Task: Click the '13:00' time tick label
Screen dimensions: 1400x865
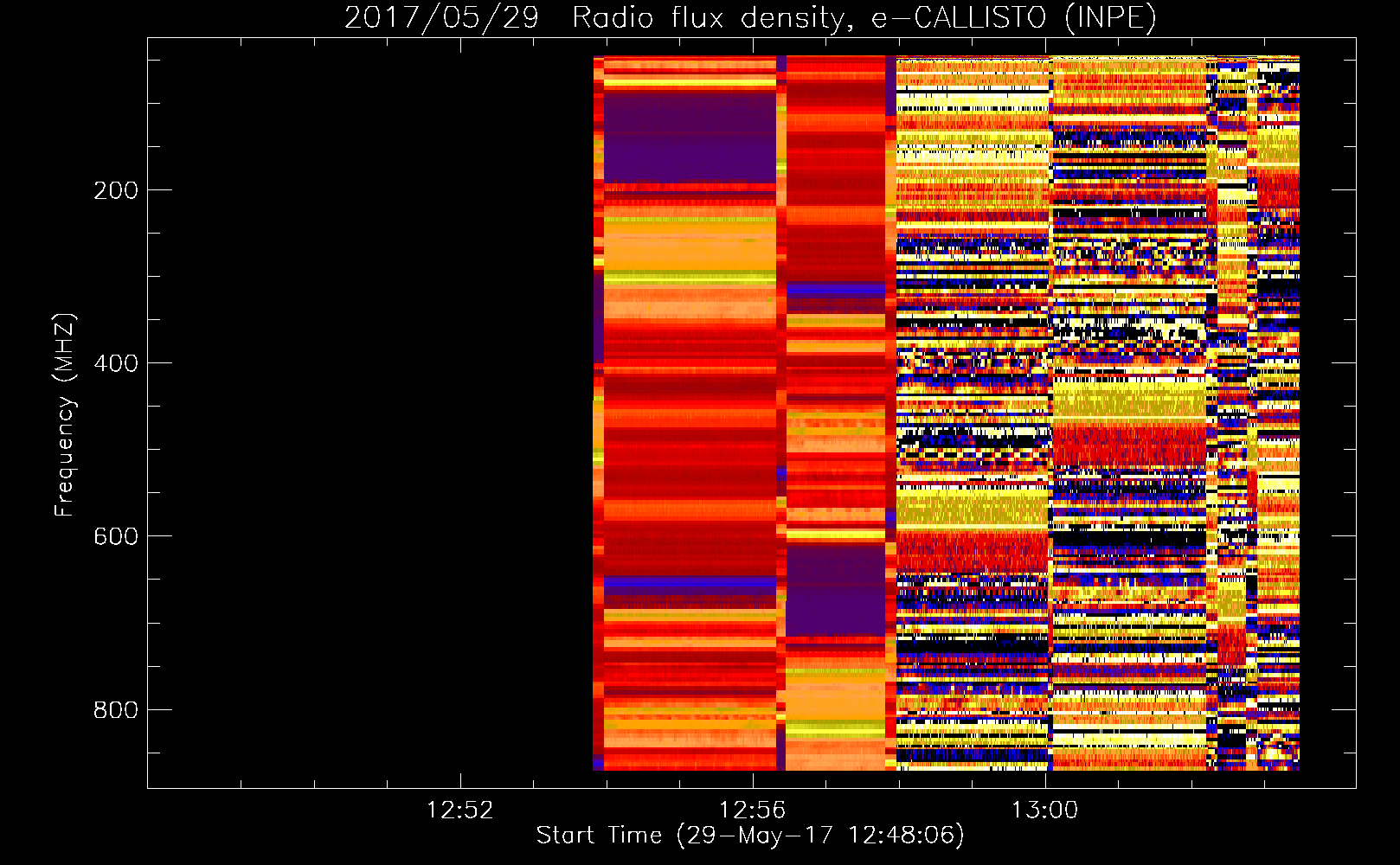Action: point(1044,811)
